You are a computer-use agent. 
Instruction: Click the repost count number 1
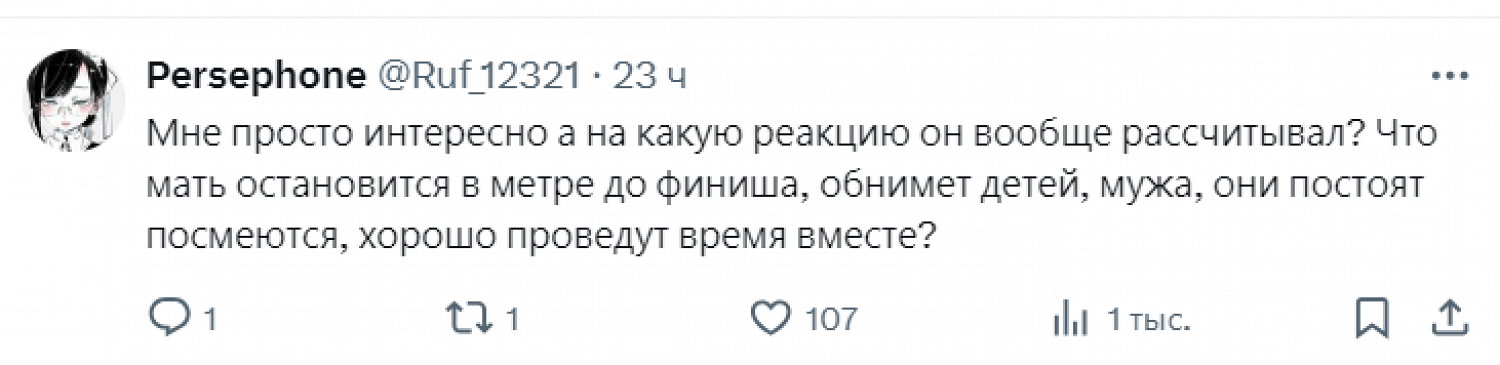pyautogui.click(x=512, y=320)
